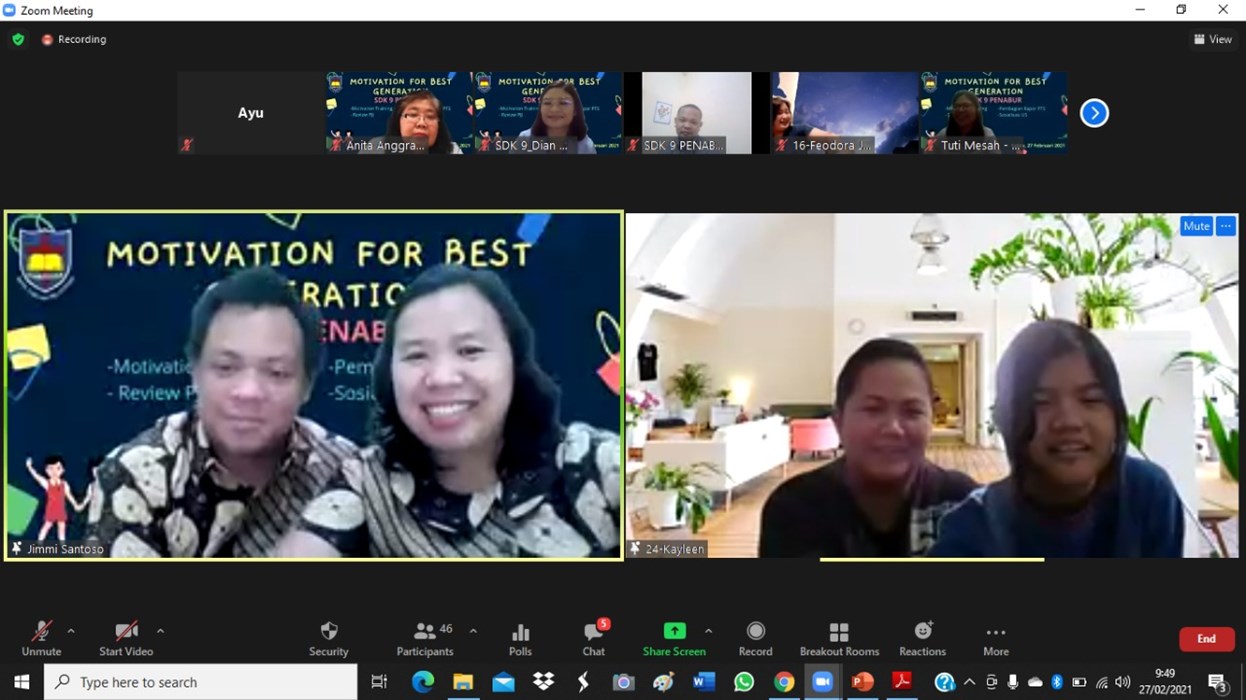This screenshot has height=700, width=1246.
Task: Open volume control in system tray
Action: [1123, 682]
